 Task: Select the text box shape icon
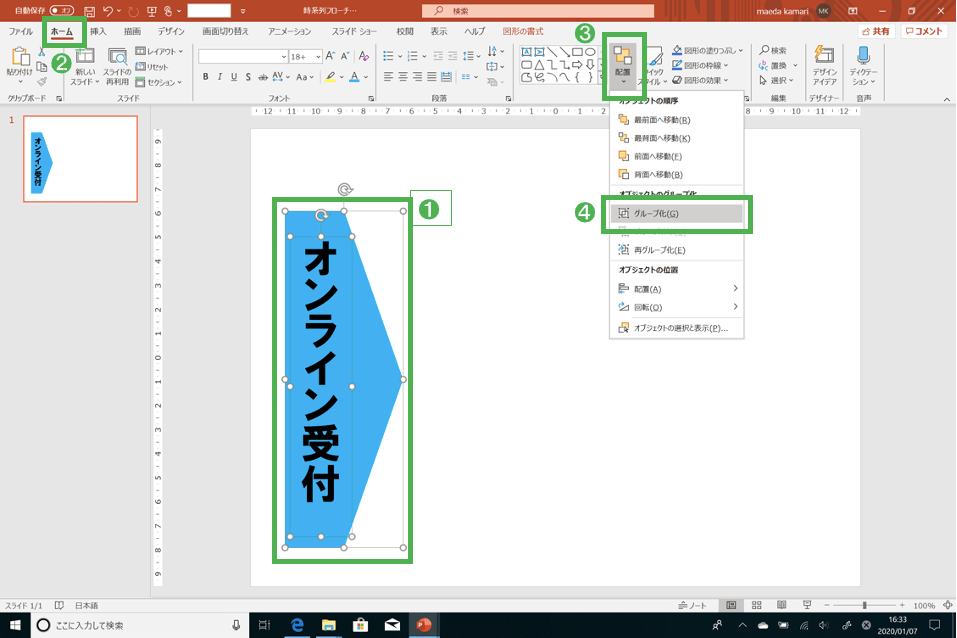click(x=526, y=53)
